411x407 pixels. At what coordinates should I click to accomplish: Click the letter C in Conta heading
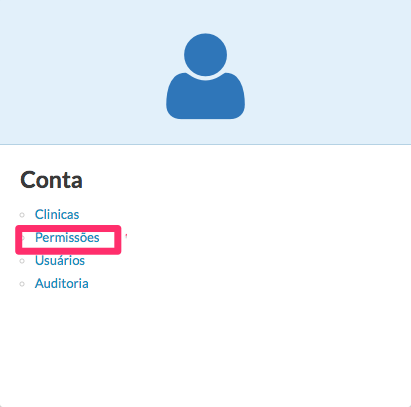[x=27, y=180]
